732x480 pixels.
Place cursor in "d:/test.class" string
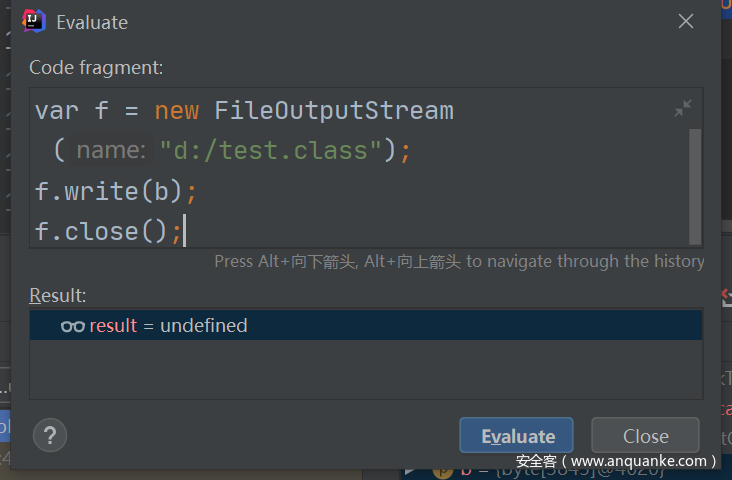tap(270, 151)
